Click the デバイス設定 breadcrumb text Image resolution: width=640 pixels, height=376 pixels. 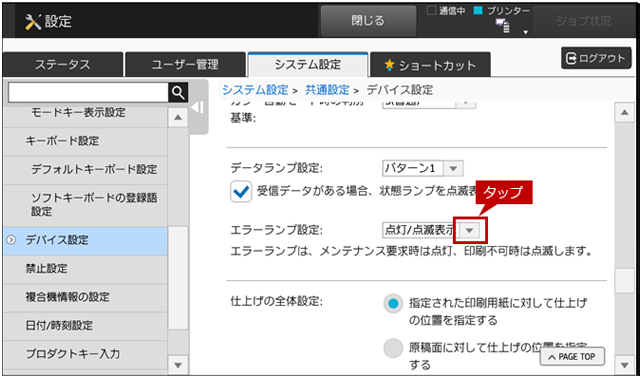[x=400, y=90]
